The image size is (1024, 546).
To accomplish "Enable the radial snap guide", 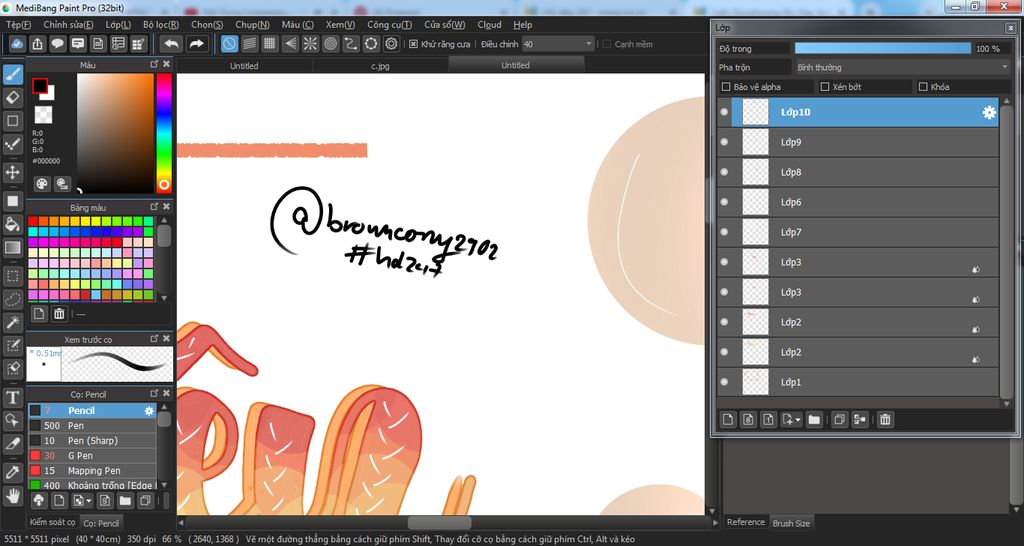I will [310, 44].
